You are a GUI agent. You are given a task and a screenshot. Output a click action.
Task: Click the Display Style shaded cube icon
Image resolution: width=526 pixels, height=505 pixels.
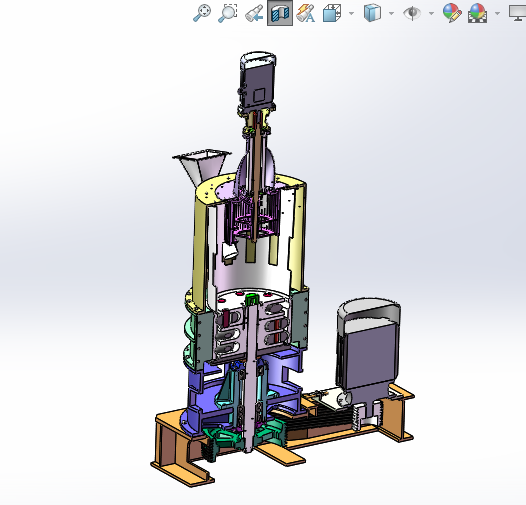point(372,13)
